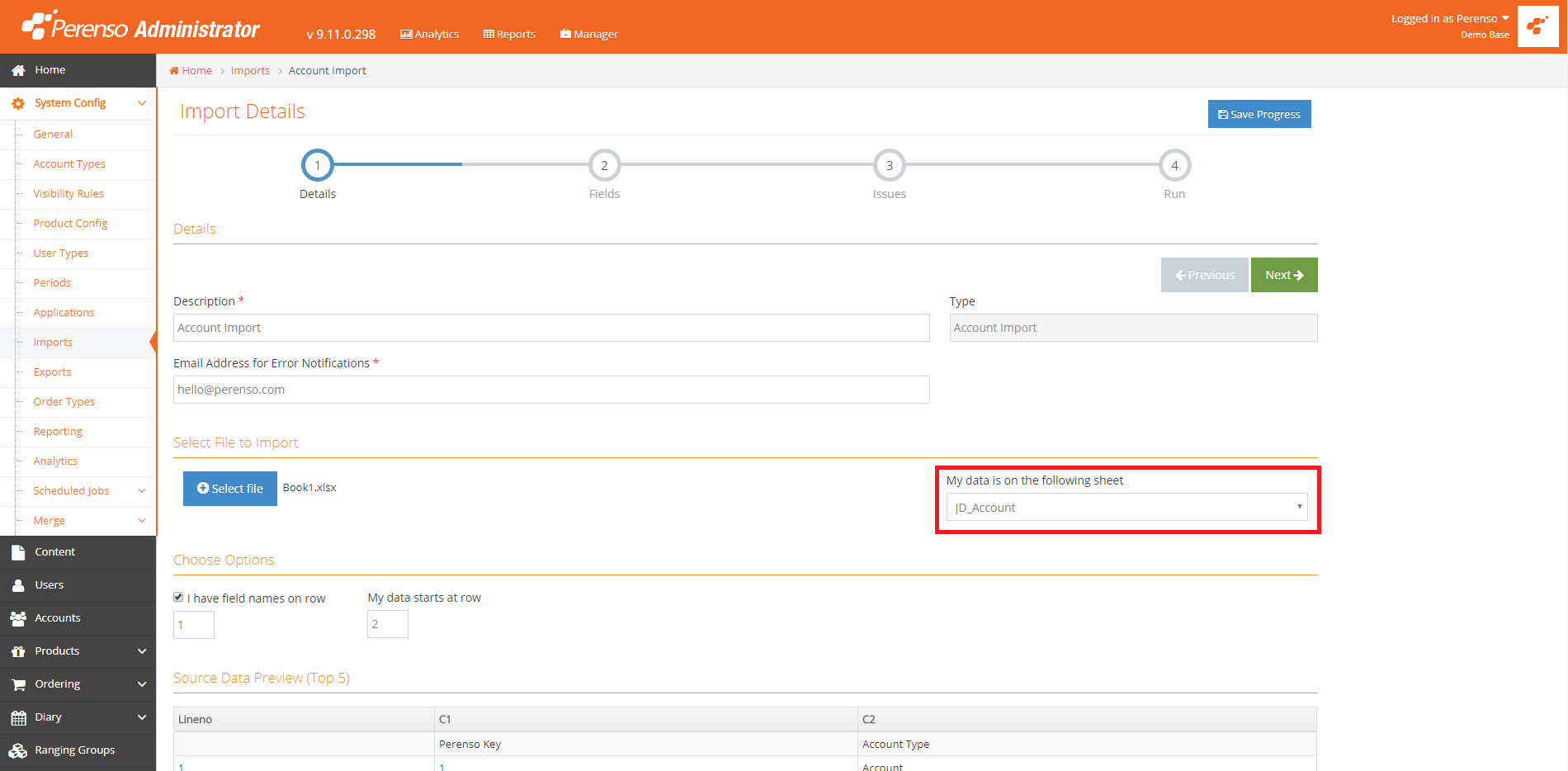Open Periods menu item

pos(52,283)
